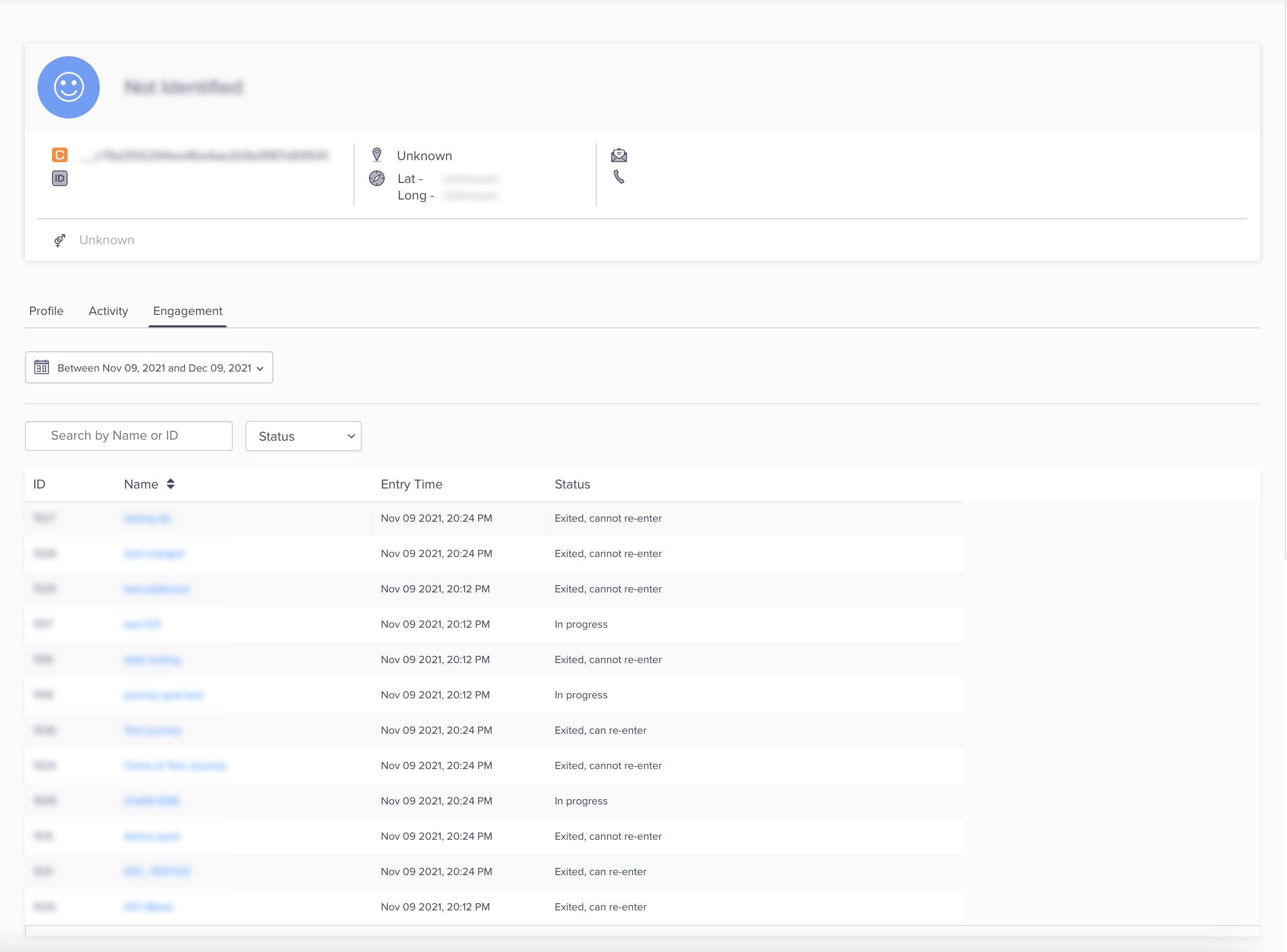Viewport: 1287px width, 952px height.
Task: Click the email envelope icon
Action: click(619, 155)
